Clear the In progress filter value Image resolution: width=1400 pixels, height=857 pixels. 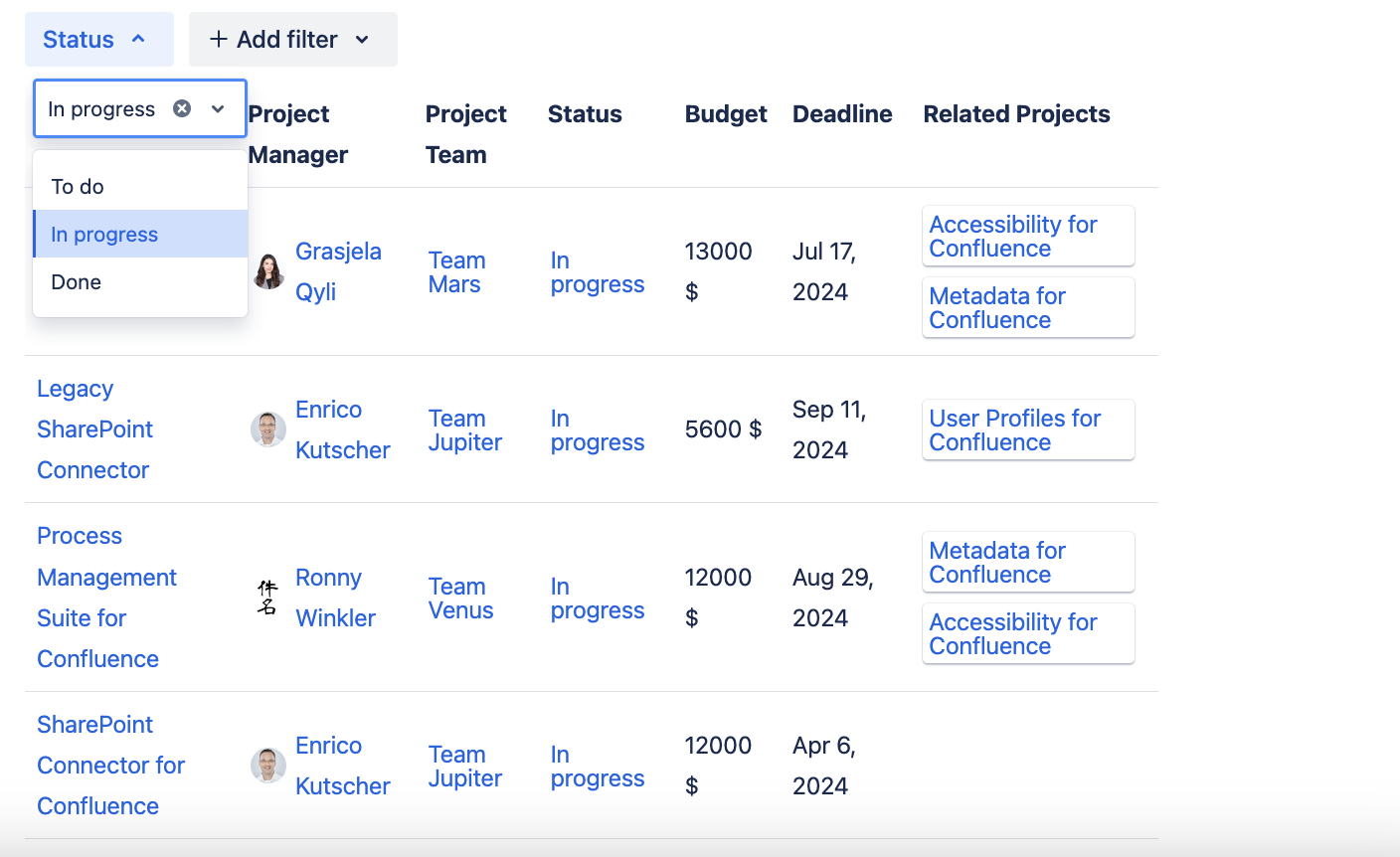point(182,108)
